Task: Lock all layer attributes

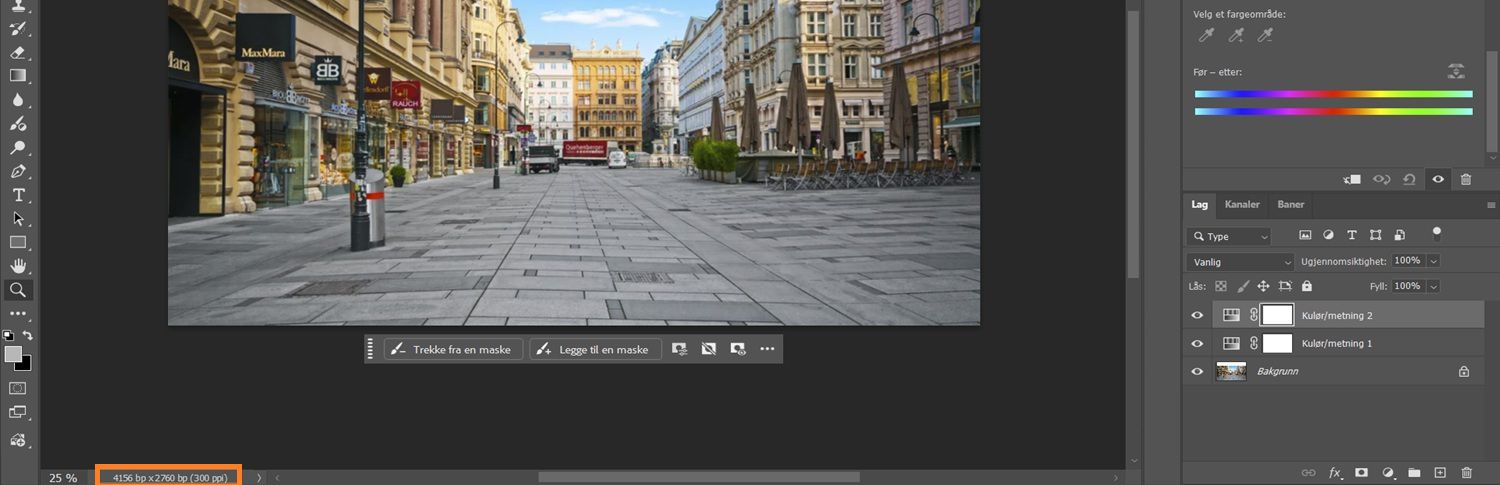Action: [1306, 286]
